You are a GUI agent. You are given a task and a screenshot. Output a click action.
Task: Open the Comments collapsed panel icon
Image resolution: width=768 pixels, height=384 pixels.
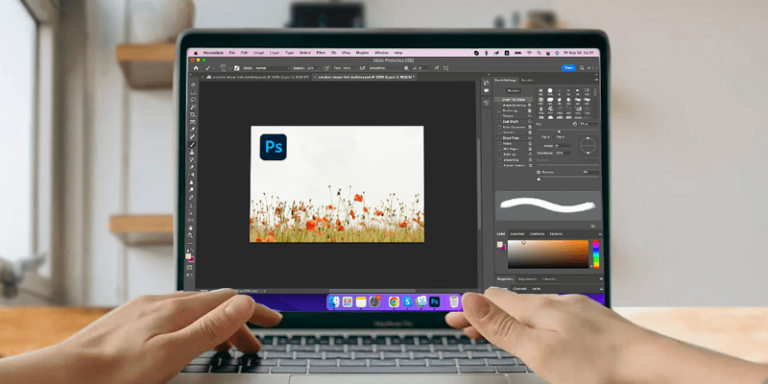click(x=486, y=91)
